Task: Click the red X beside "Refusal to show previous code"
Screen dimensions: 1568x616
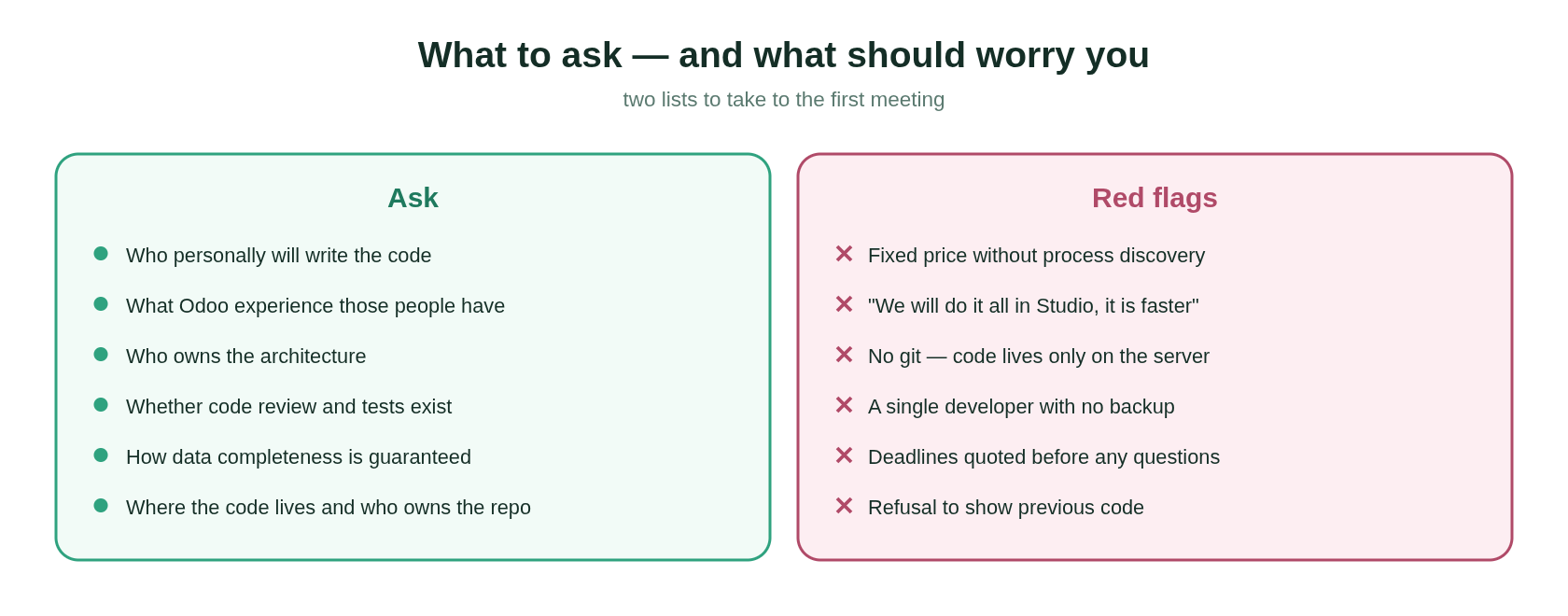Action: [x=844, y=506]
